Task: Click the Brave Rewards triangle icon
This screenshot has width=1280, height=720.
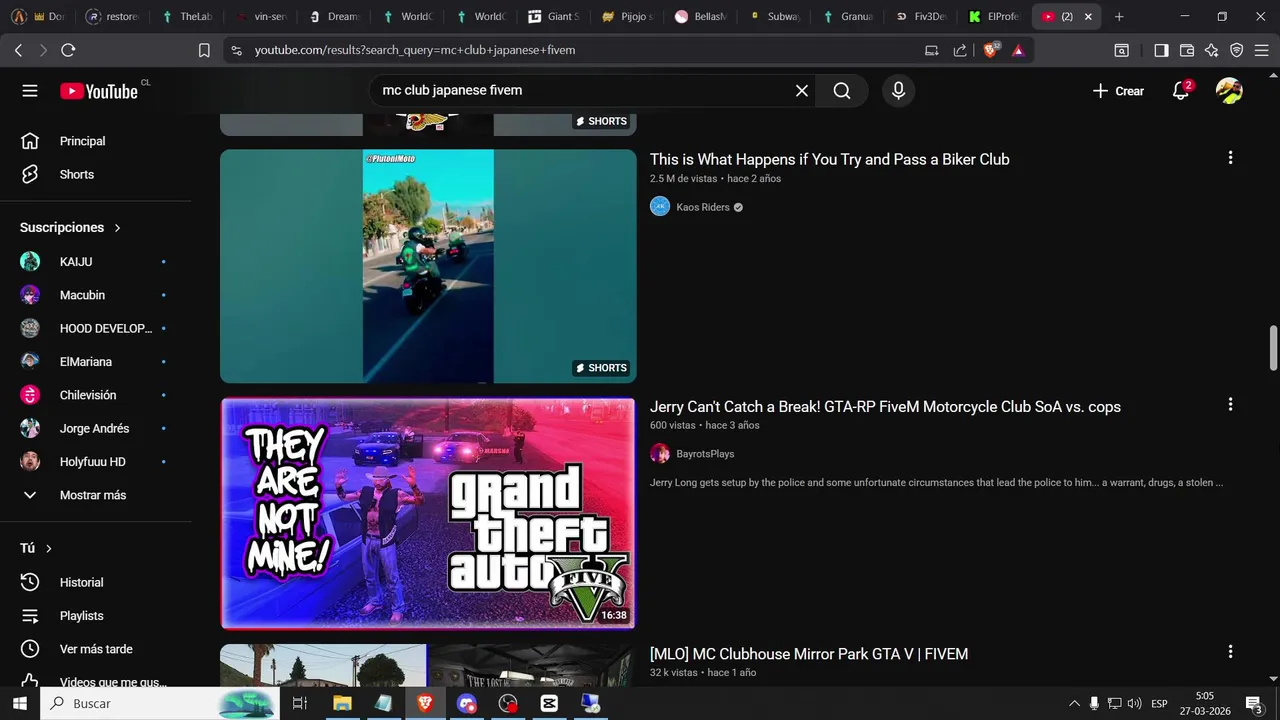Action: point(1018,50)
